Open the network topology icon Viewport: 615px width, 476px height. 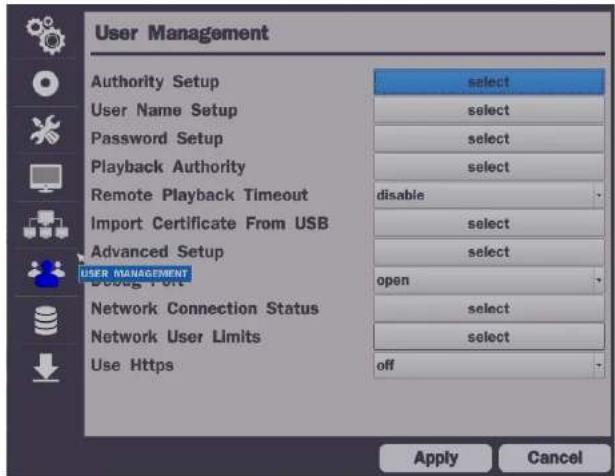click(46, 224)
